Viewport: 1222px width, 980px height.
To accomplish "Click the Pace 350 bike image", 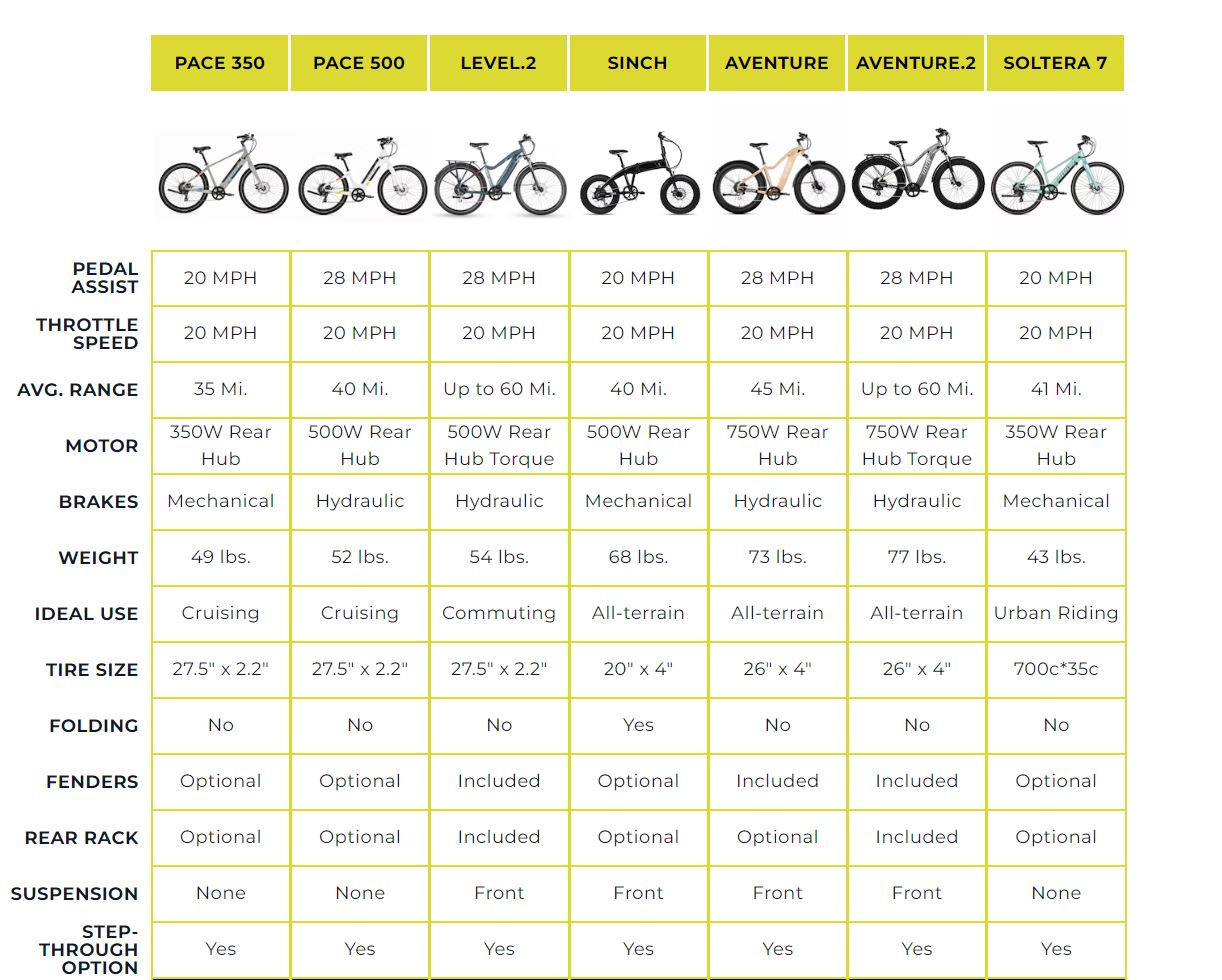I will 222,173.
